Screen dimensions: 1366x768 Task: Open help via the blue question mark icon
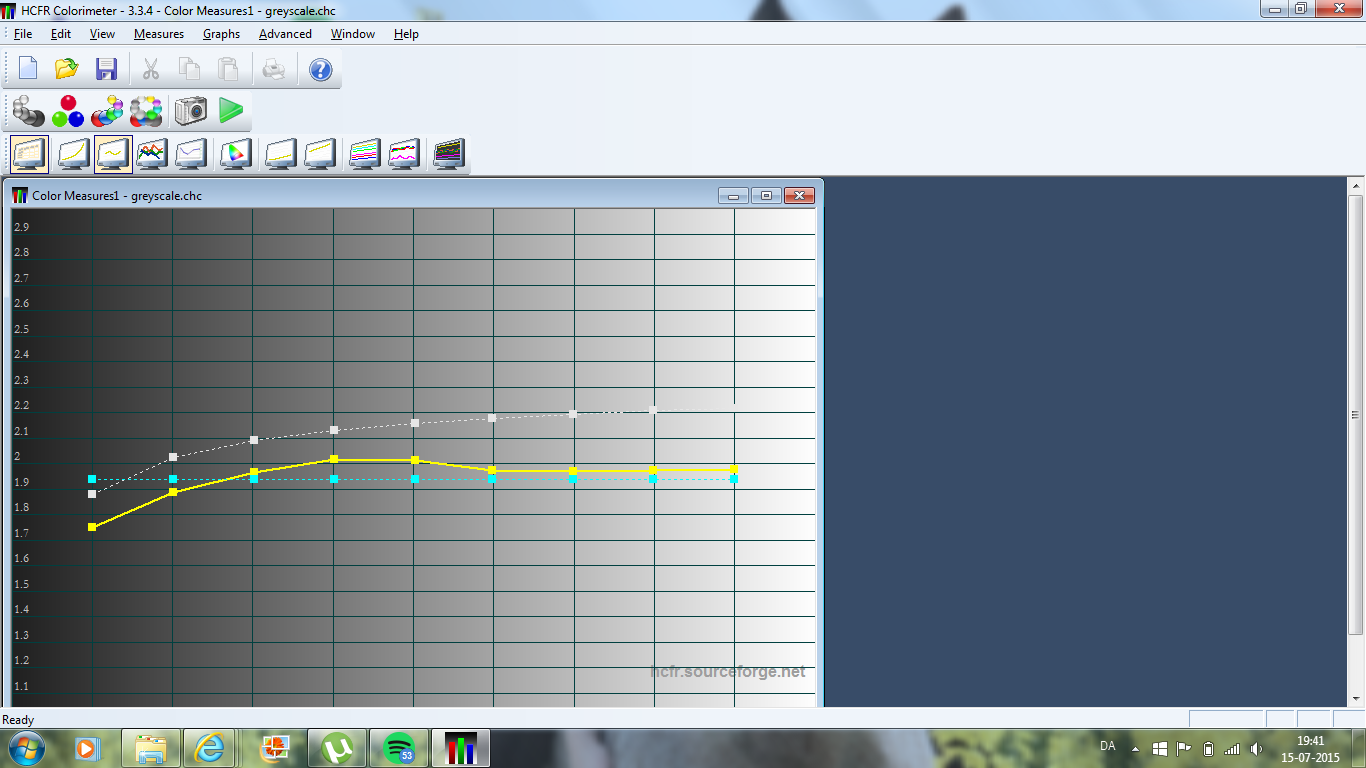tap(320, 69)
